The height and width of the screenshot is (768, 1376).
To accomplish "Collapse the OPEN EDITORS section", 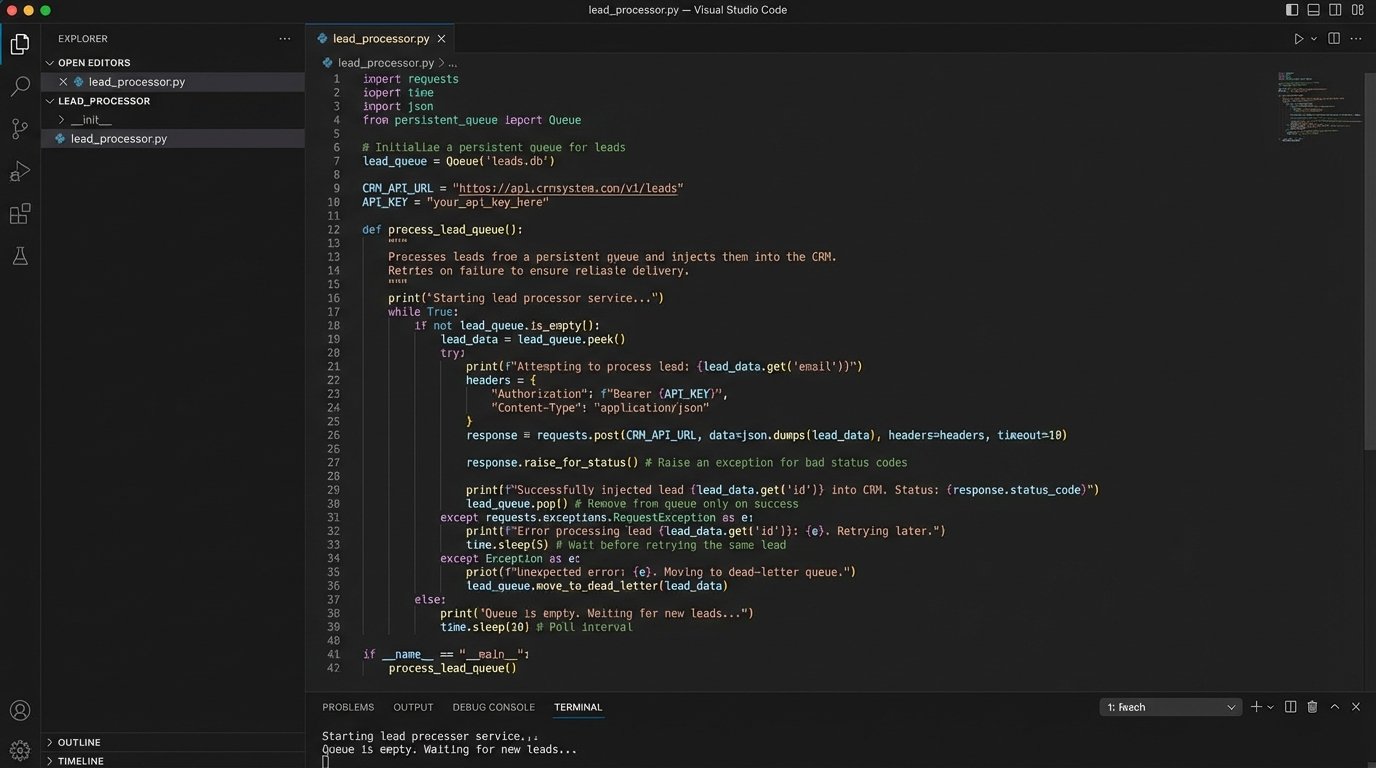I will pos(50,63).
